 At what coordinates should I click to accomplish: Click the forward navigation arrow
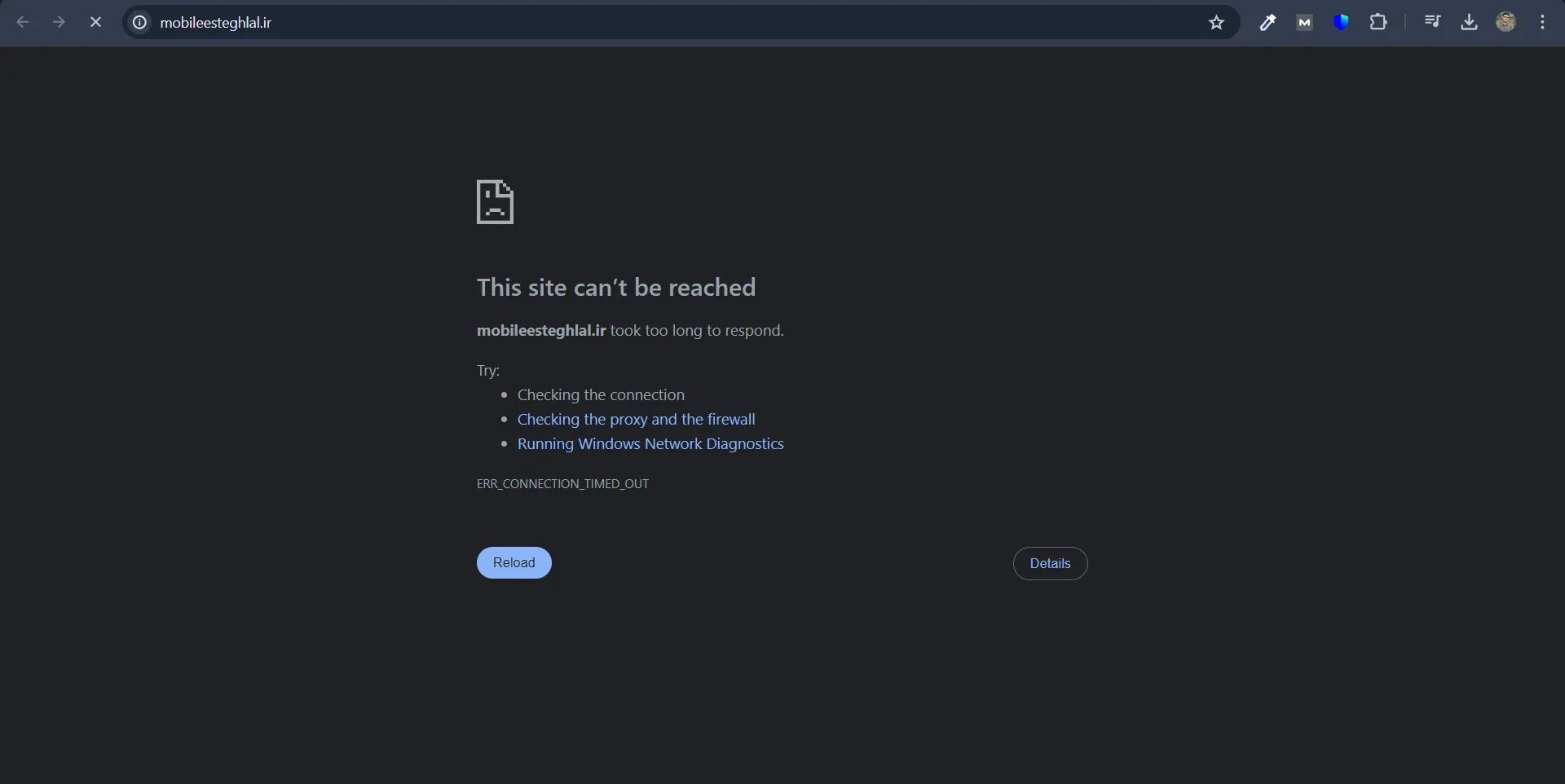point(59,23)
